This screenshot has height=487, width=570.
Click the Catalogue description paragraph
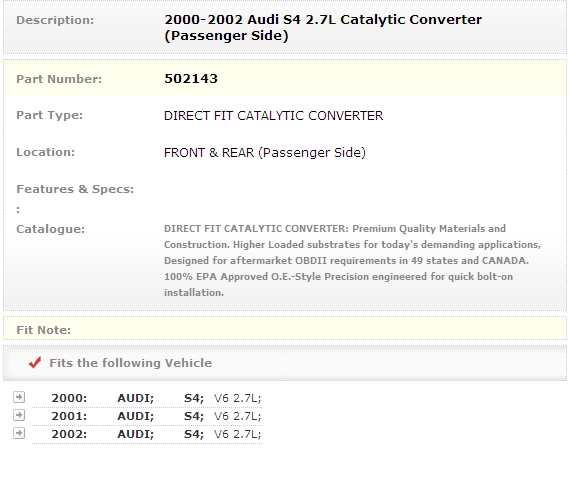point(352,261)
